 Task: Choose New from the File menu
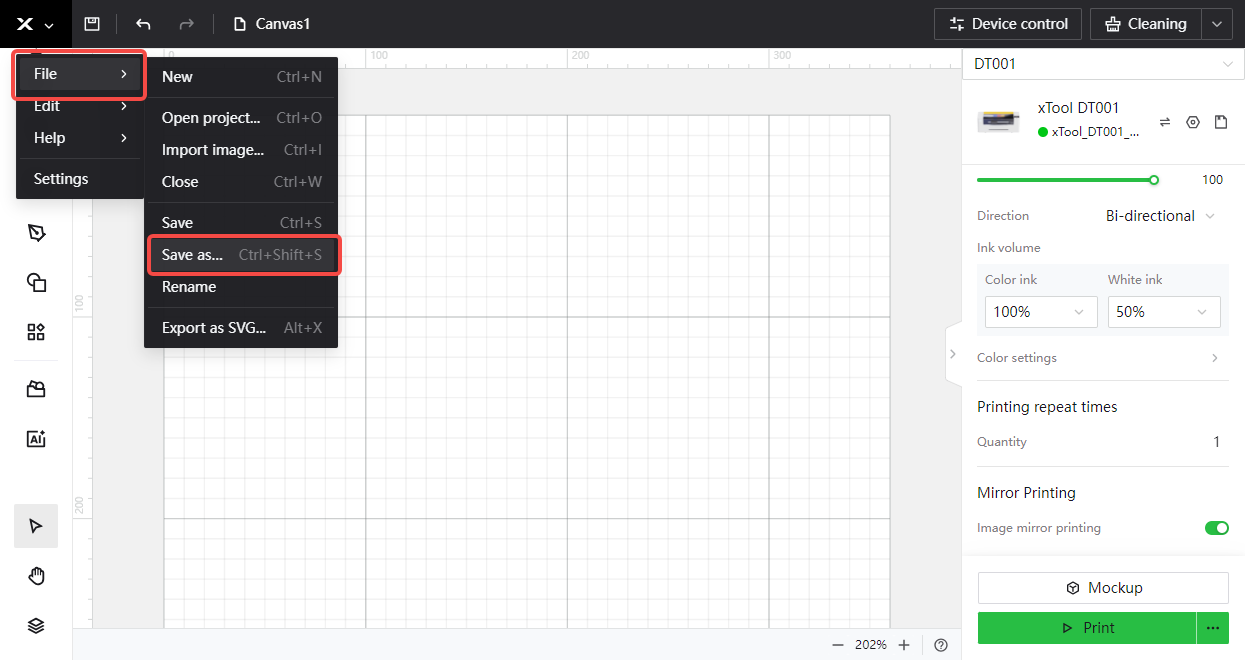point(241,77)
